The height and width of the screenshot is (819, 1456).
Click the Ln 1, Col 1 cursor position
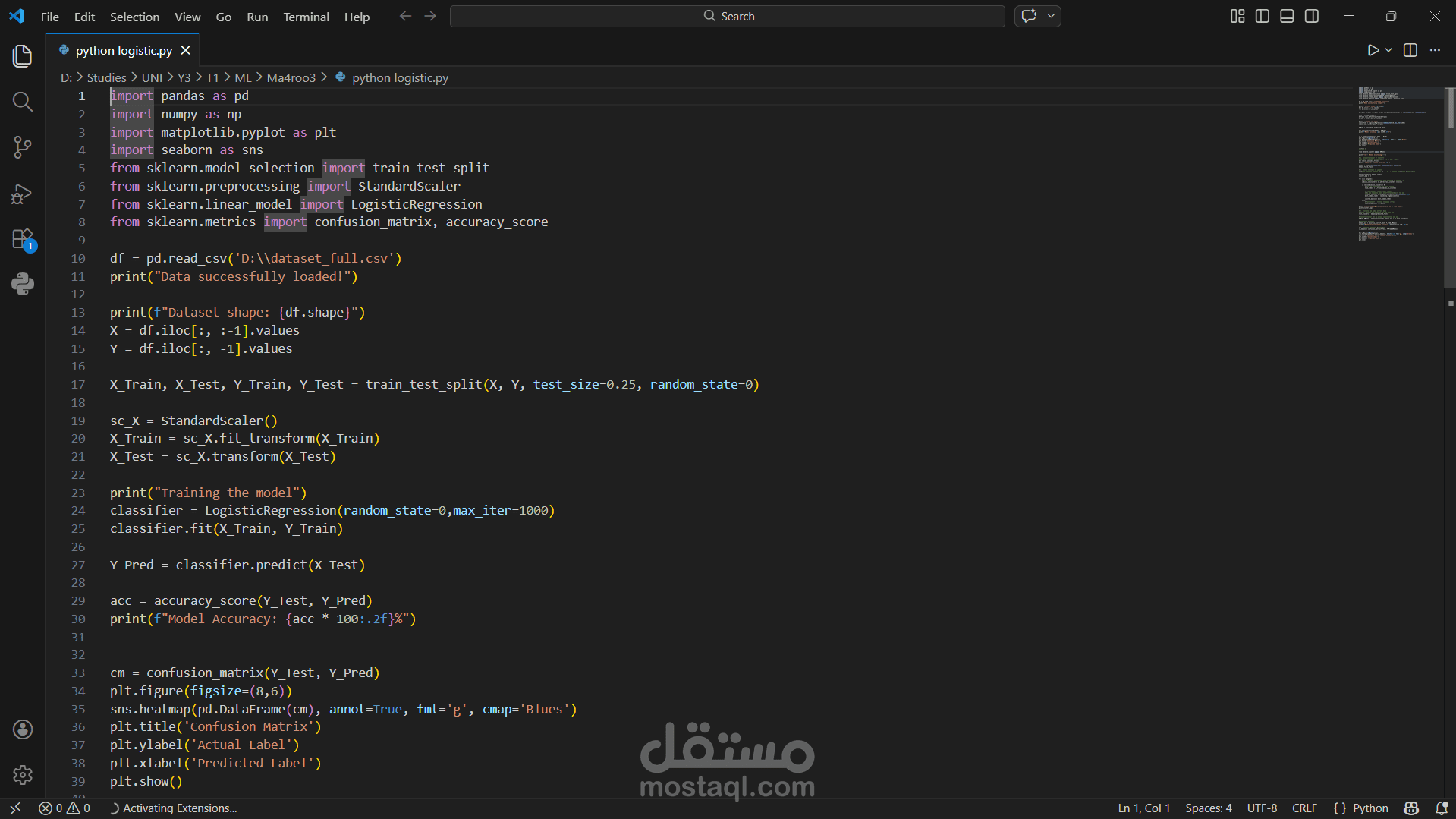click(x=1143, y=808)
